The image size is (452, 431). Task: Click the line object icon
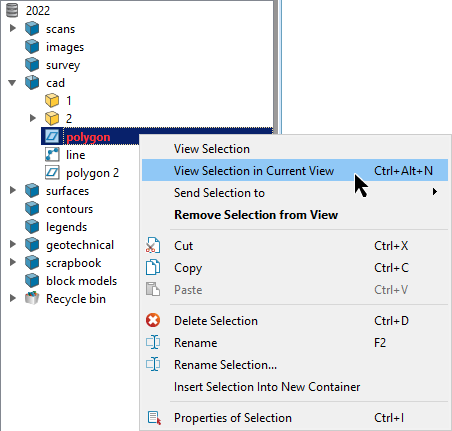tap(52, 155)
